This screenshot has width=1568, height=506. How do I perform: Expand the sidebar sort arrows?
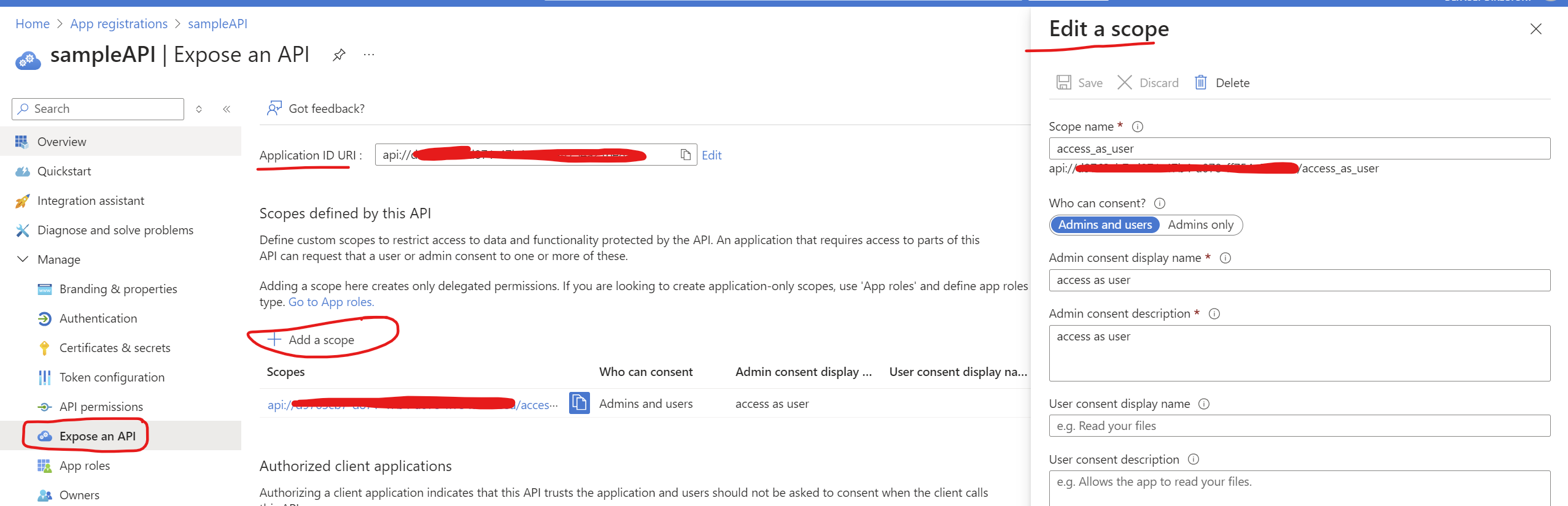tap(199, 109)
